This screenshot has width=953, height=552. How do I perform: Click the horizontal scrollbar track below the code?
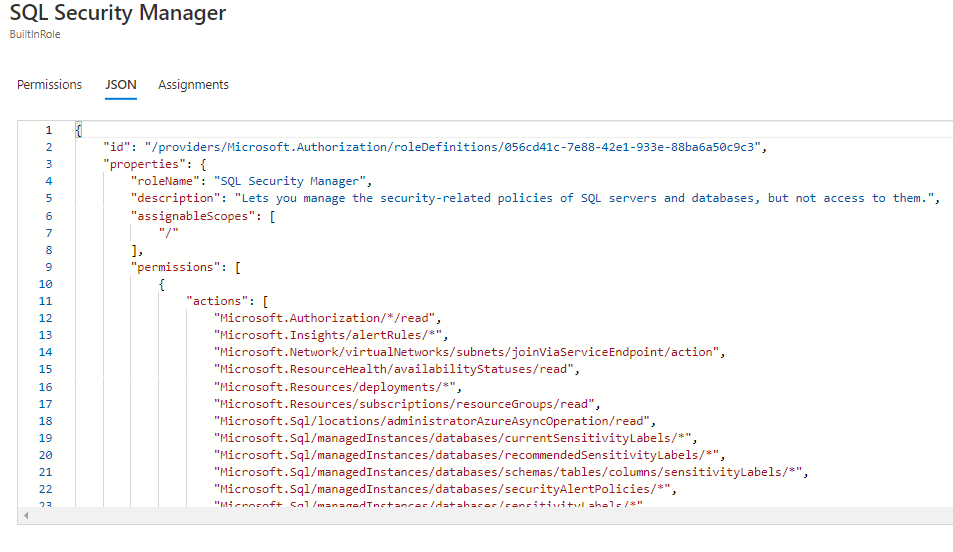[x=480, y=516]
